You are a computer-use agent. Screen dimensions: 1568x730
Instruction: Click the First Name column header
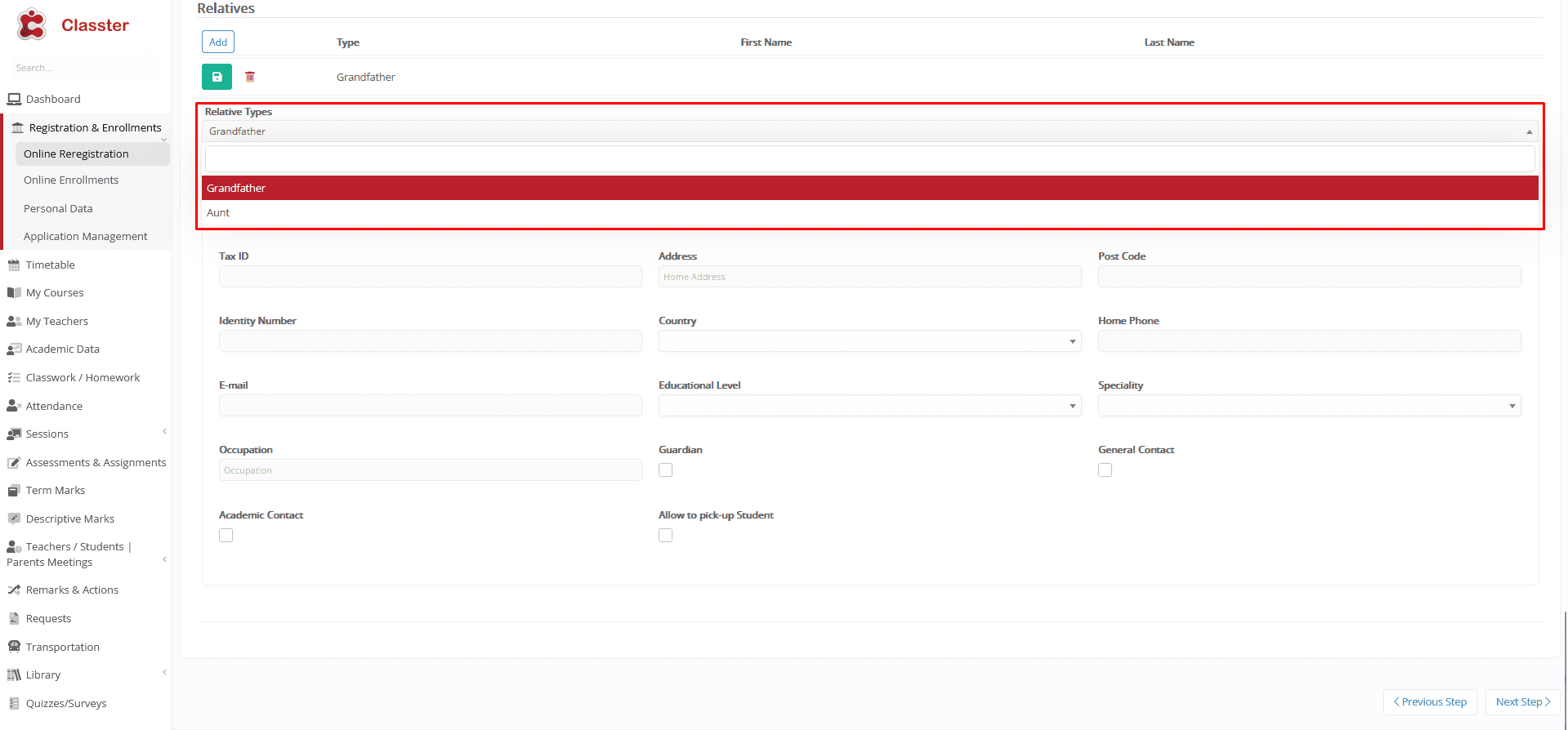click(x=766, y=42)
